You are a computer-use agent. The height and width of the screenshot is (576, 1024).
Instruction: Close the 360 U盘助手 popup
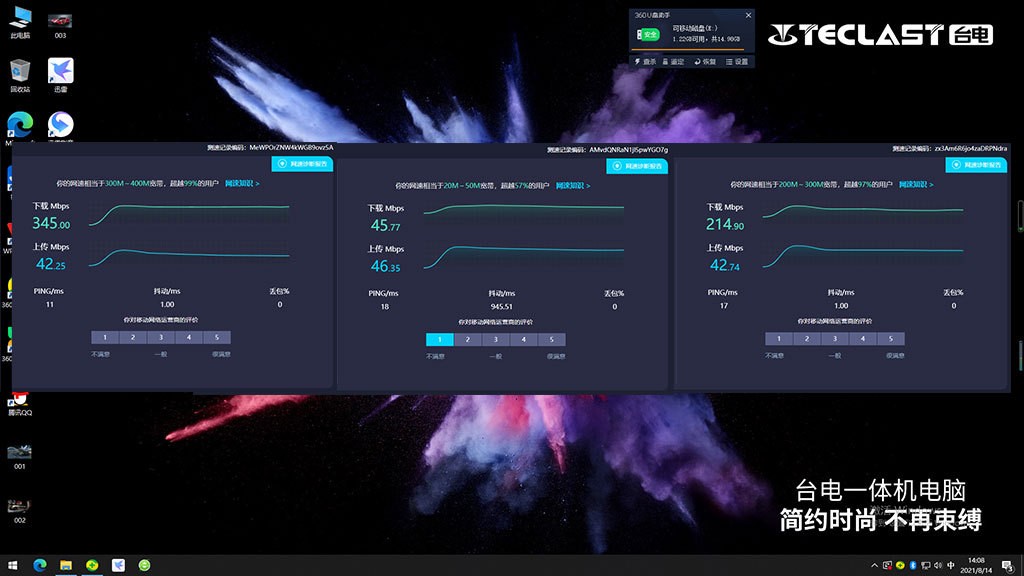[748, 15]
